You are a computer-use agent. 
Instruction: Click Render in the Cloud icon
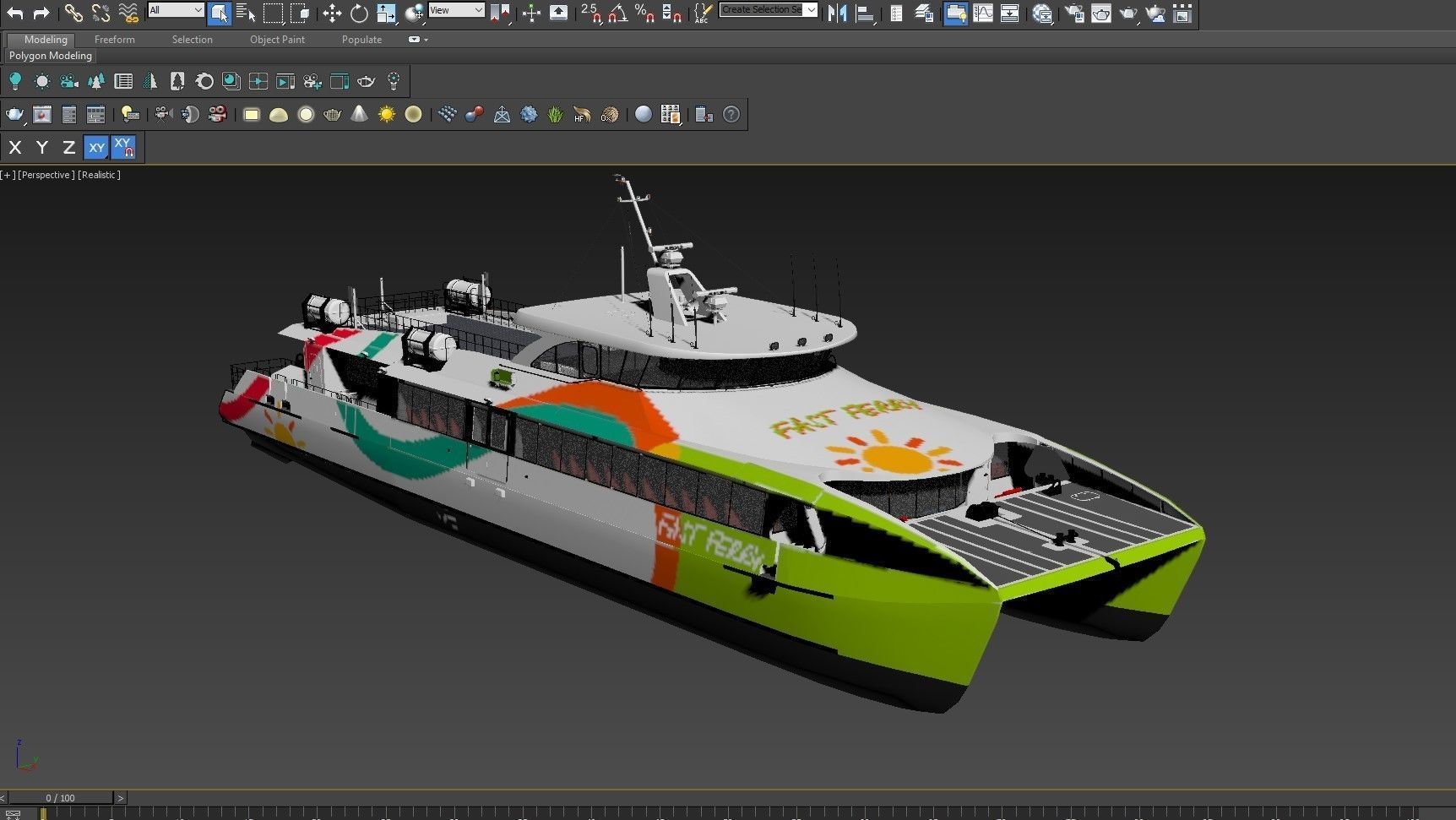1156,13
